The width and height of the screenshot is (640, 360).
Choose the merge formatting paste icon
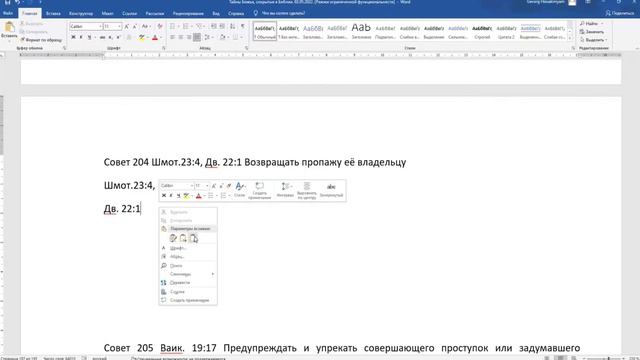coord(183,238)
